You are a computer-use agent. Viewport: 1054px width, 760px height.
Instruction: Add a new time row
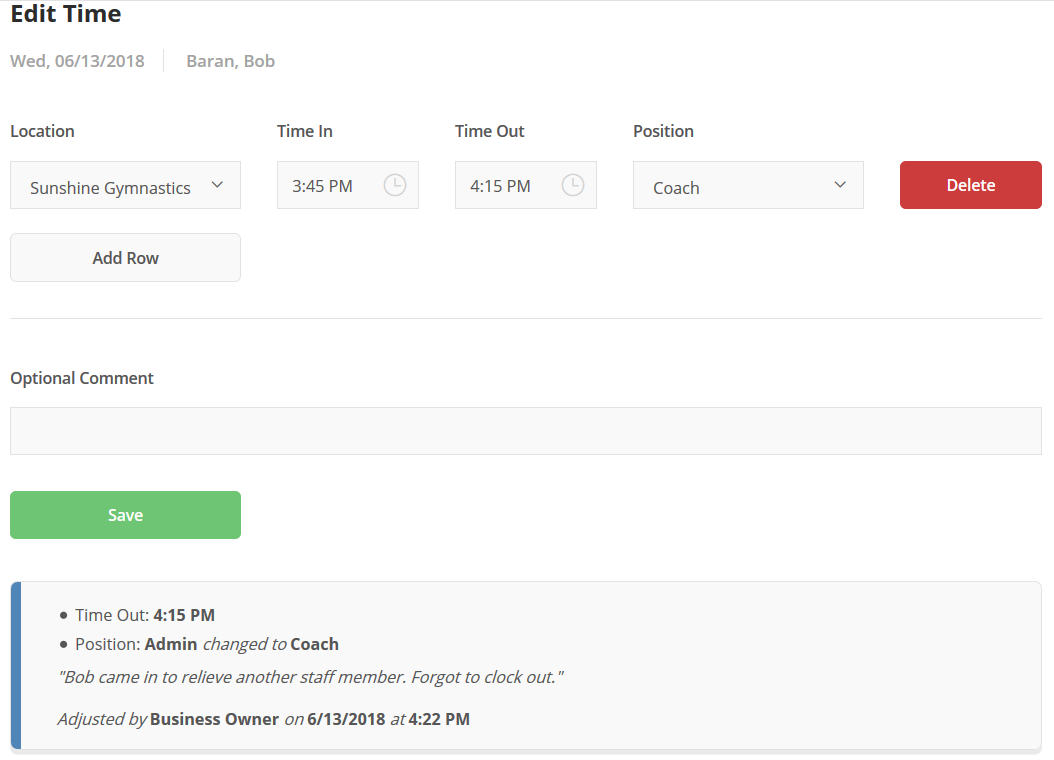(125, 257)
